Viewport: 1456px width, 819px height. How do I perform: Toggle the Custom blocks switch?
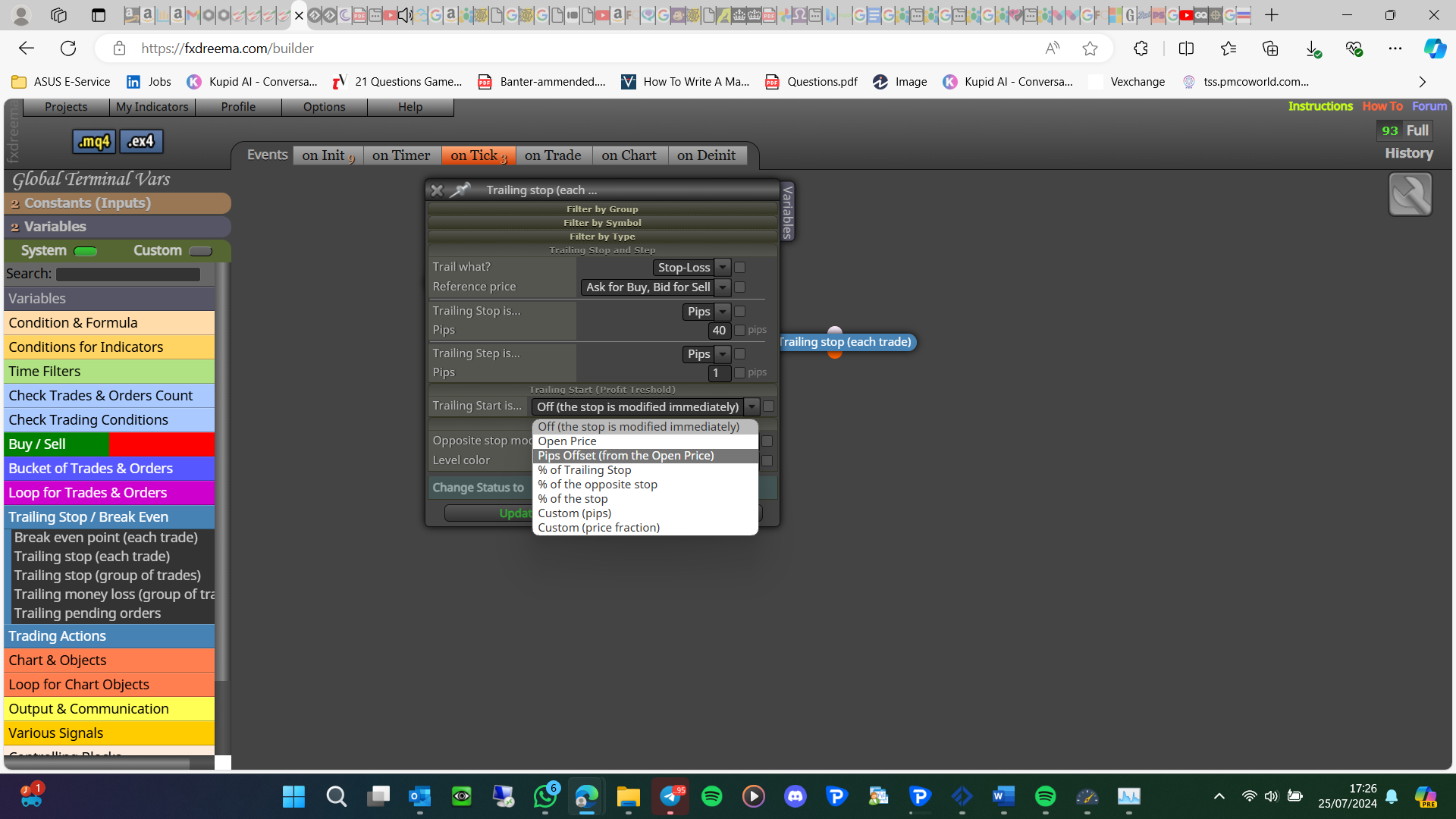point(200,251)
